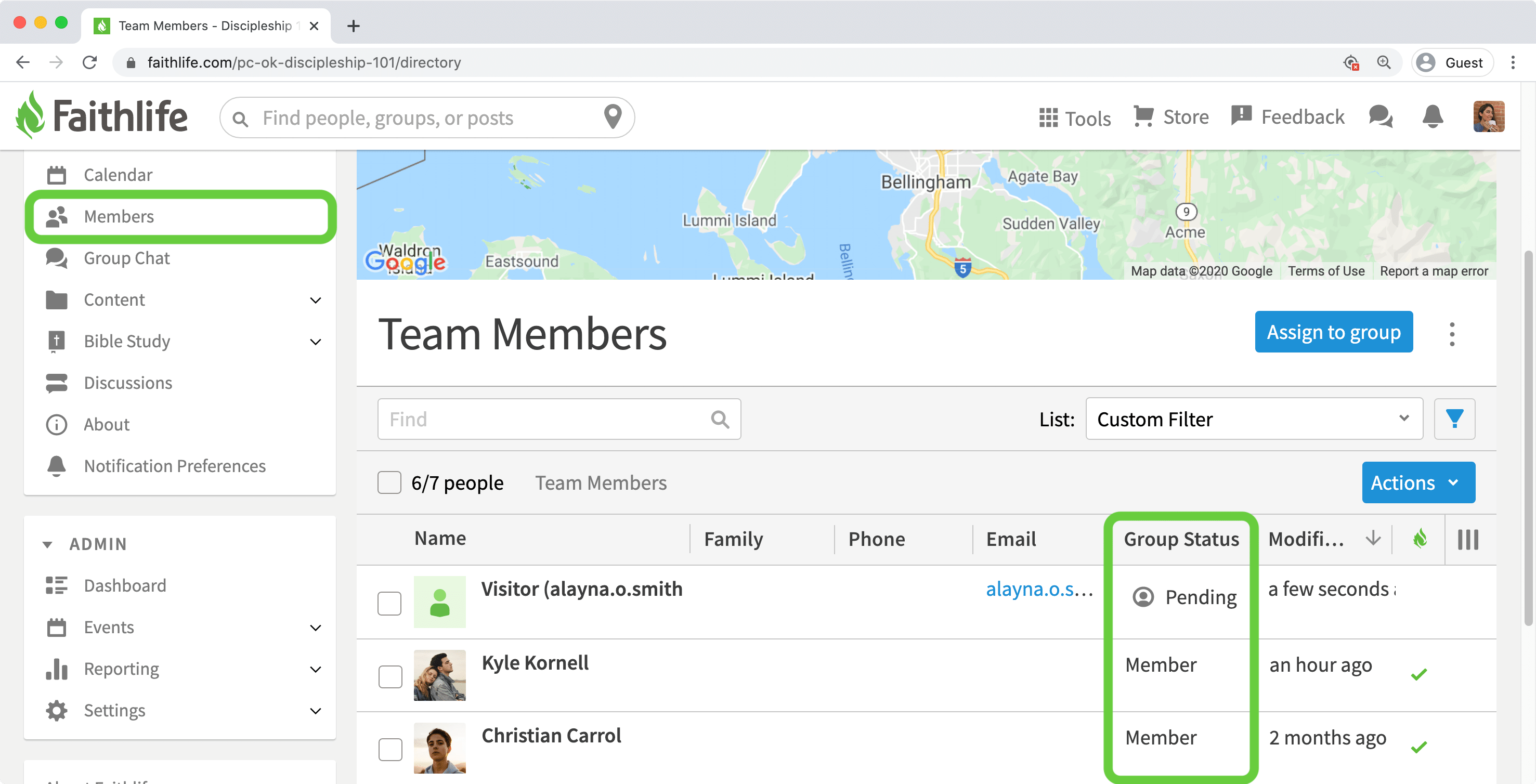1536x784 pixels.
Task: Check the box for Kyle Kornell
Action: click(x=390, y=676)
